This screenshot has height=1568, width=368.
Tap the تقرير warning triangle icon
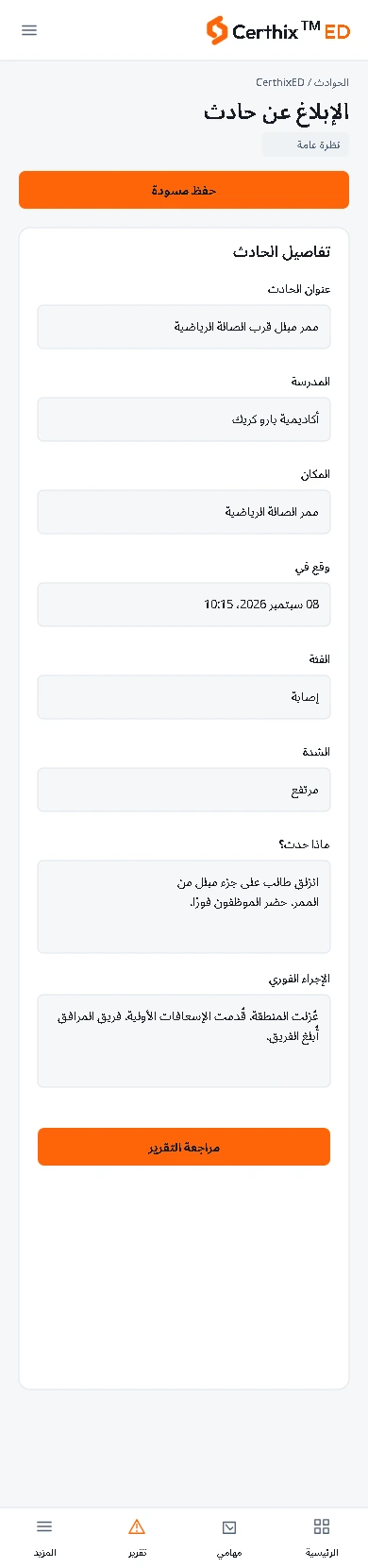tap(137, 1526)
